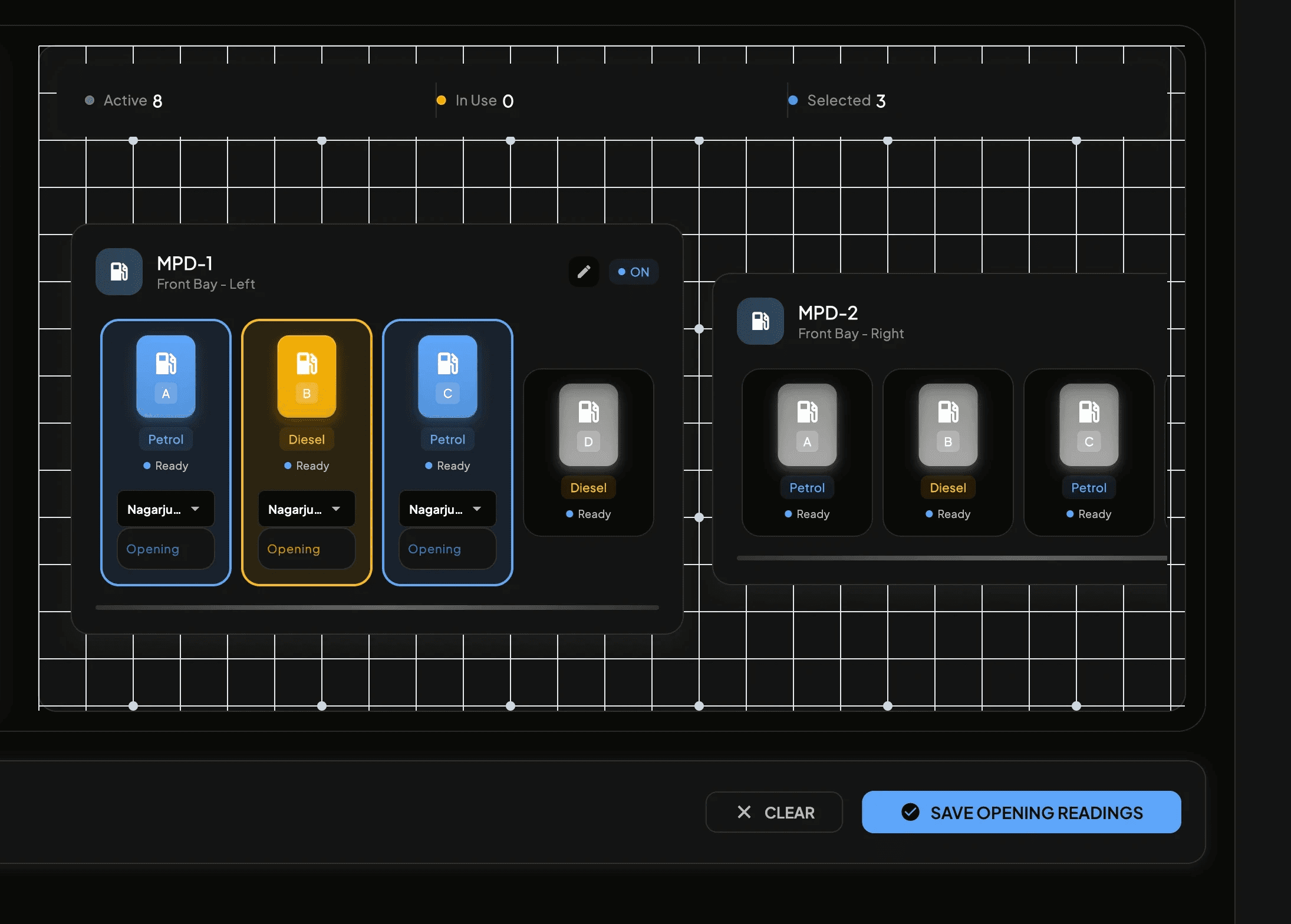
Task: Click the MPD-1 edit pencil icon
Action: pos(584,272)
